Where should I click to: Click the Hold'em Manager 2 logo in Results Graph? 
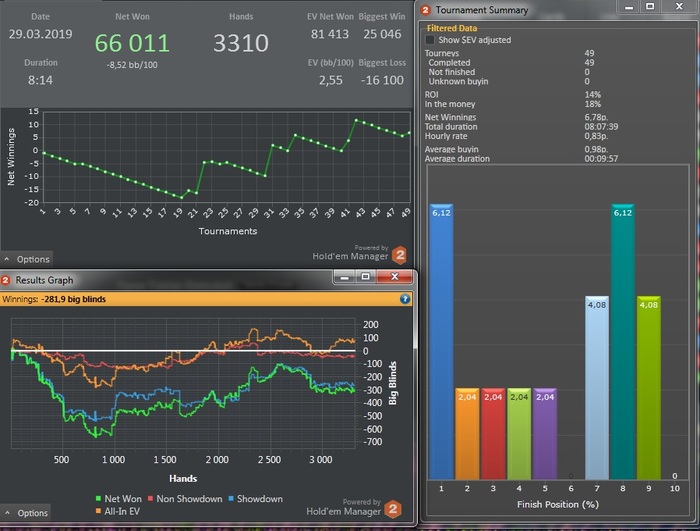pos(393,509)
